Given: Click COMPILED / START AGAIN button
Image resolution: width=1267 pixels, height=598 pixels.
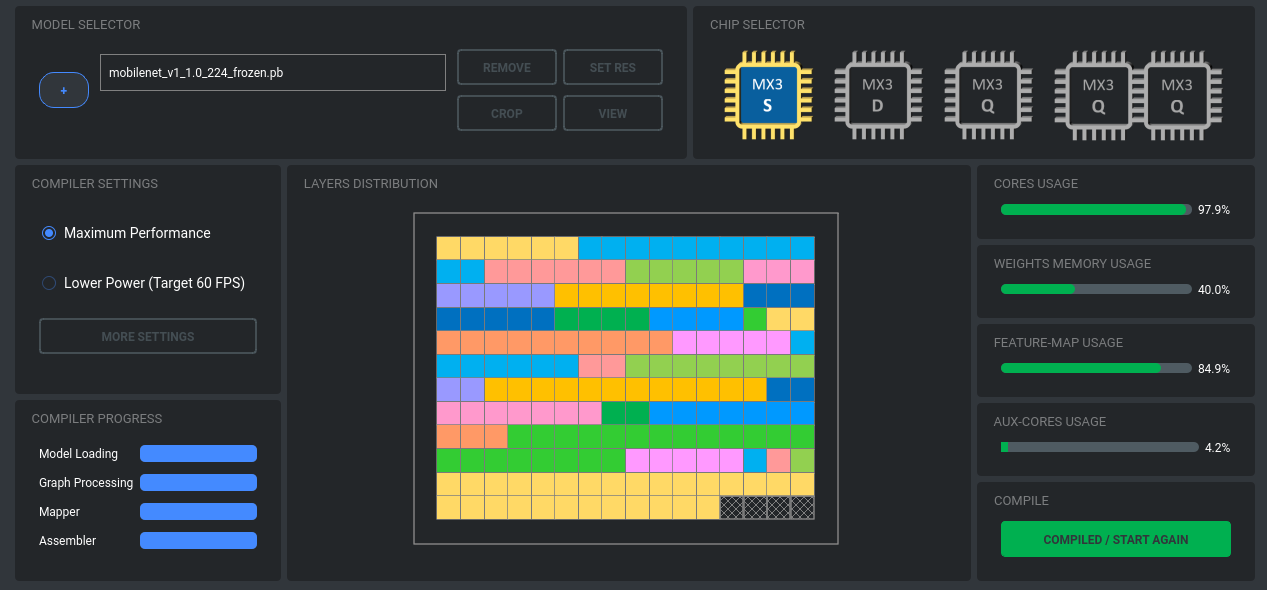Looking at the screenshot, I should (x=1115, y=539).
